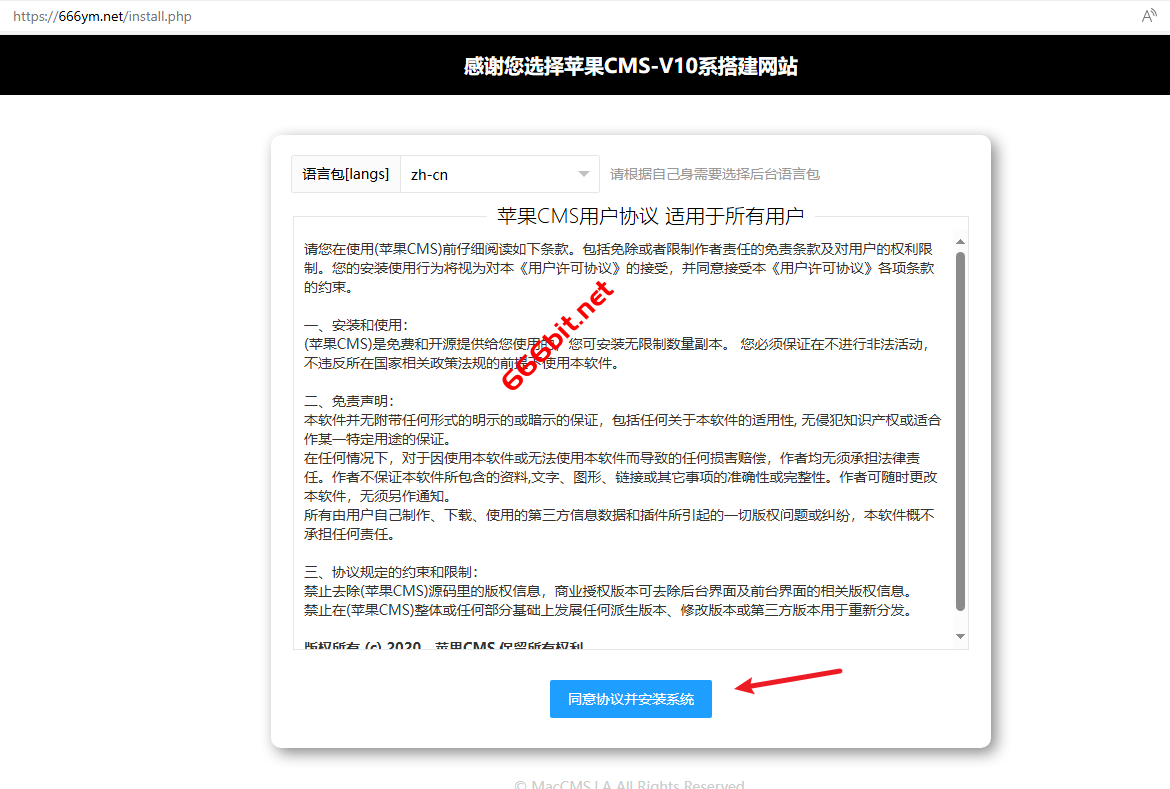The height and width of the screenshot is (789, 1170).
Task: Click the line starting 本软件并无附带任何形式的明示
Action: pos(622,420)
